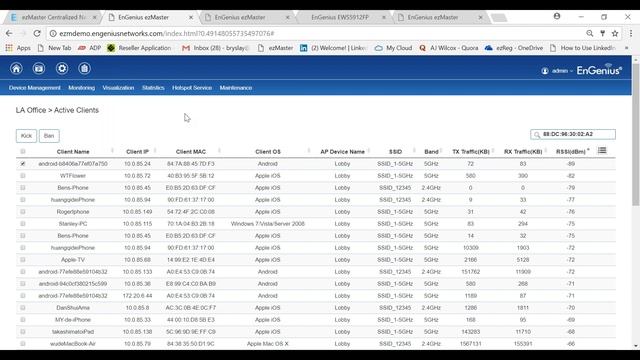Open the gear settings icon in header
This screenshot has height=360, width=640.
point(62,69)
